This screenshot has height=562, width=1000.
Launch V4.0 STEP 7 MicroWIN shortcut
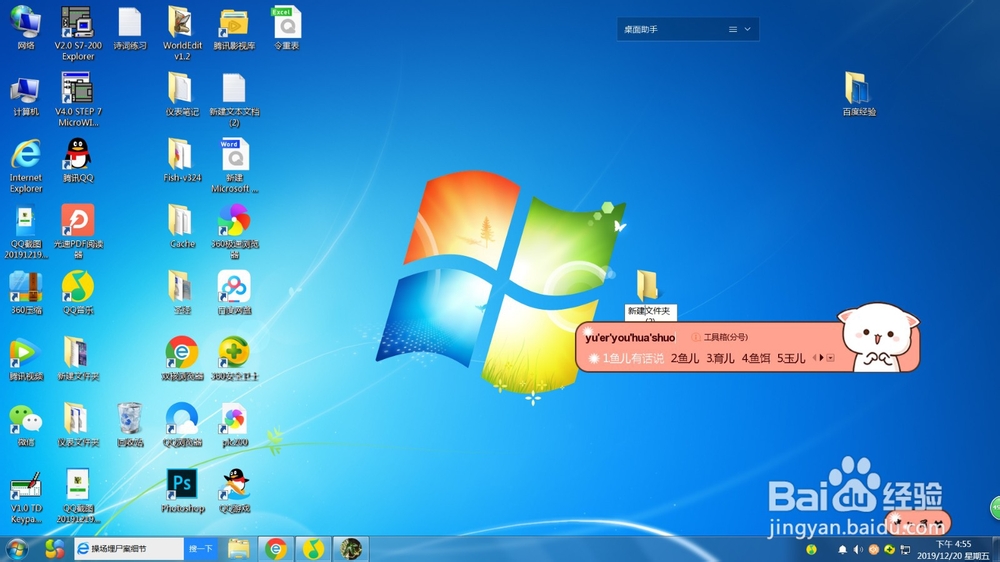[x=78, y=100]
